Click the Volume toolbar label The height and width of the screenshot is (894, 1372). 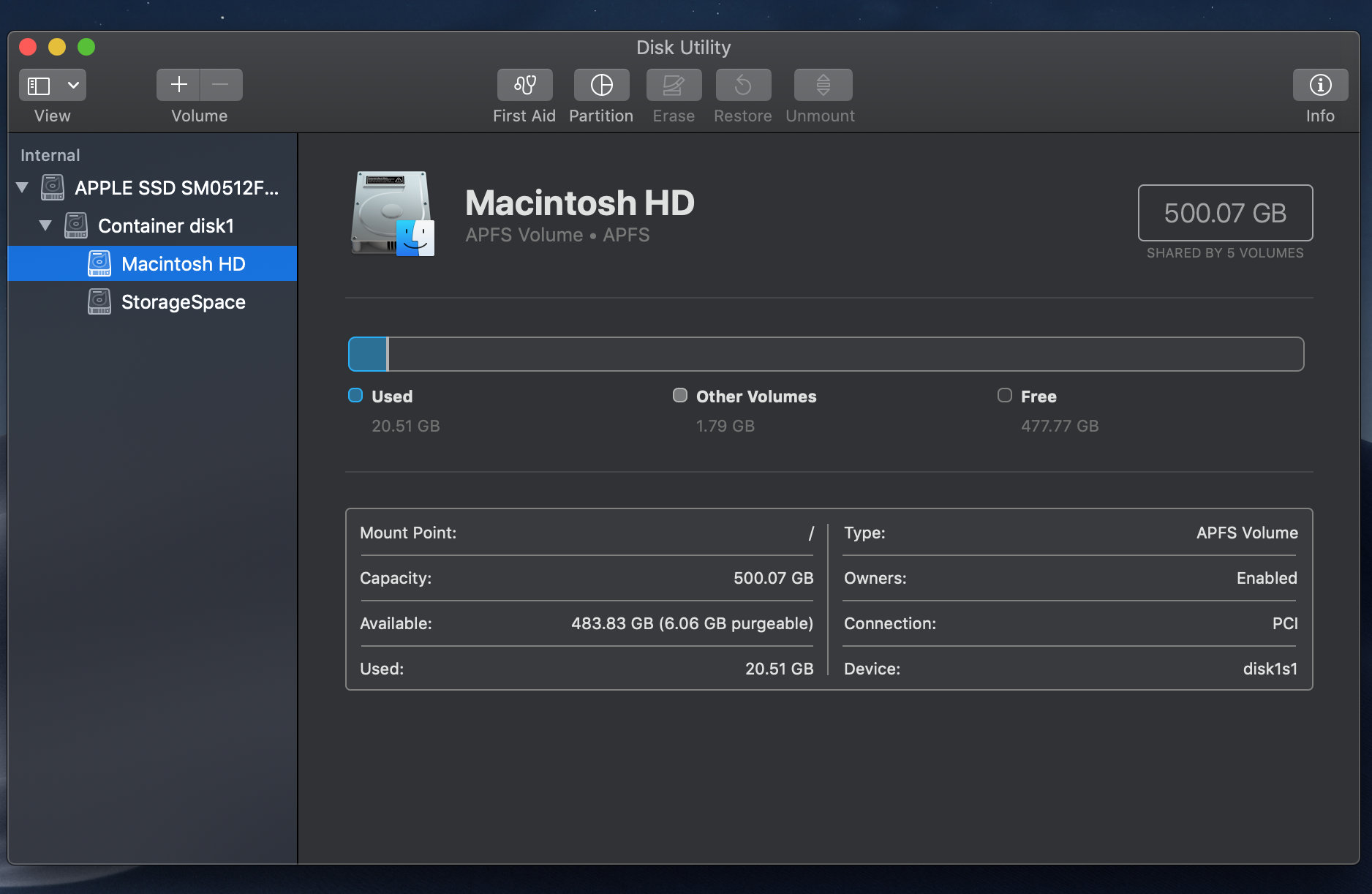pos(199,116)
